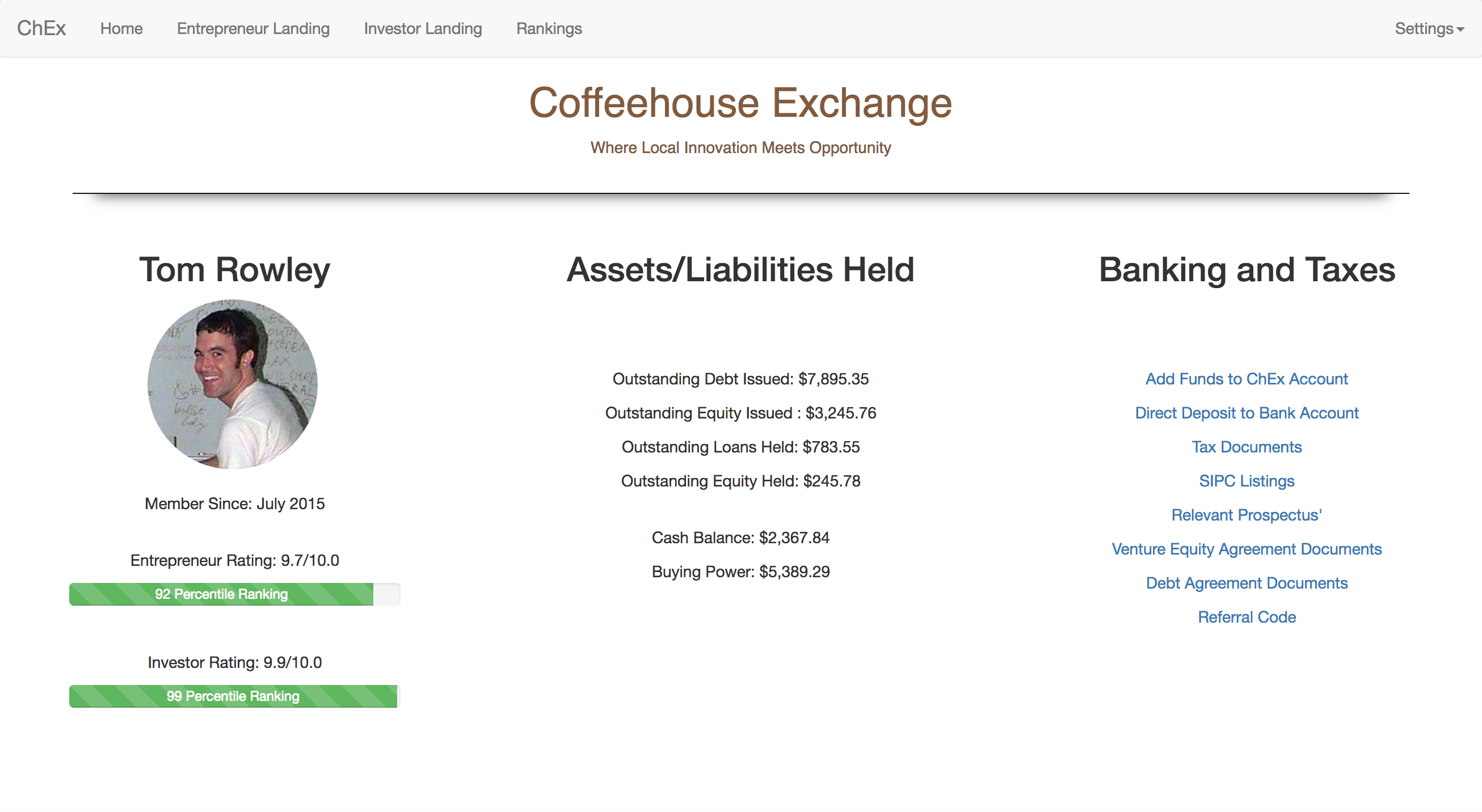Navigate to the Rankings page

[549, 28]
